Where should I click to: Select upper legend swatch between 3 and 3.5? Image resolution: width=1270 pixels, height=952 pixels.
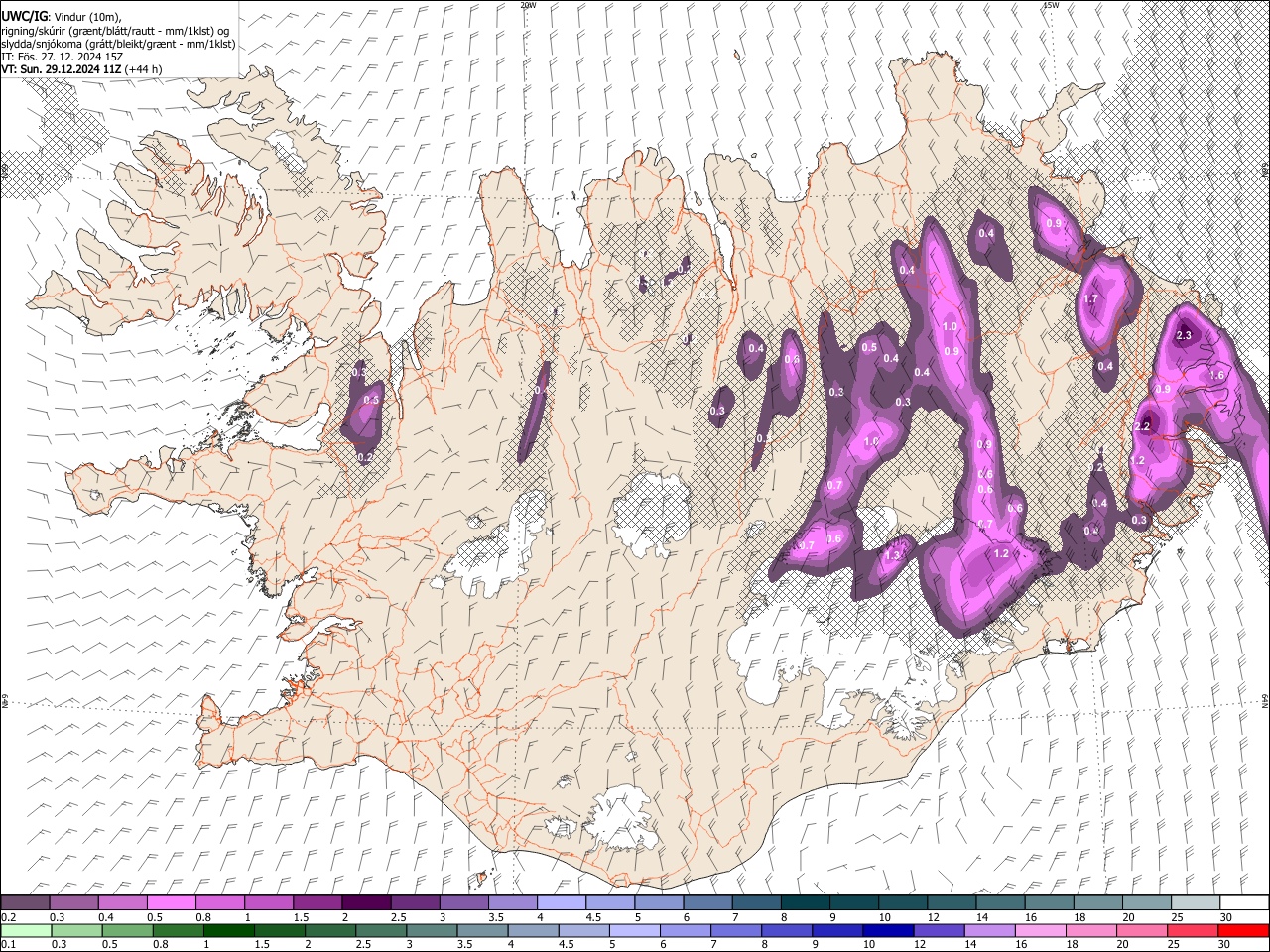(462, 902)
